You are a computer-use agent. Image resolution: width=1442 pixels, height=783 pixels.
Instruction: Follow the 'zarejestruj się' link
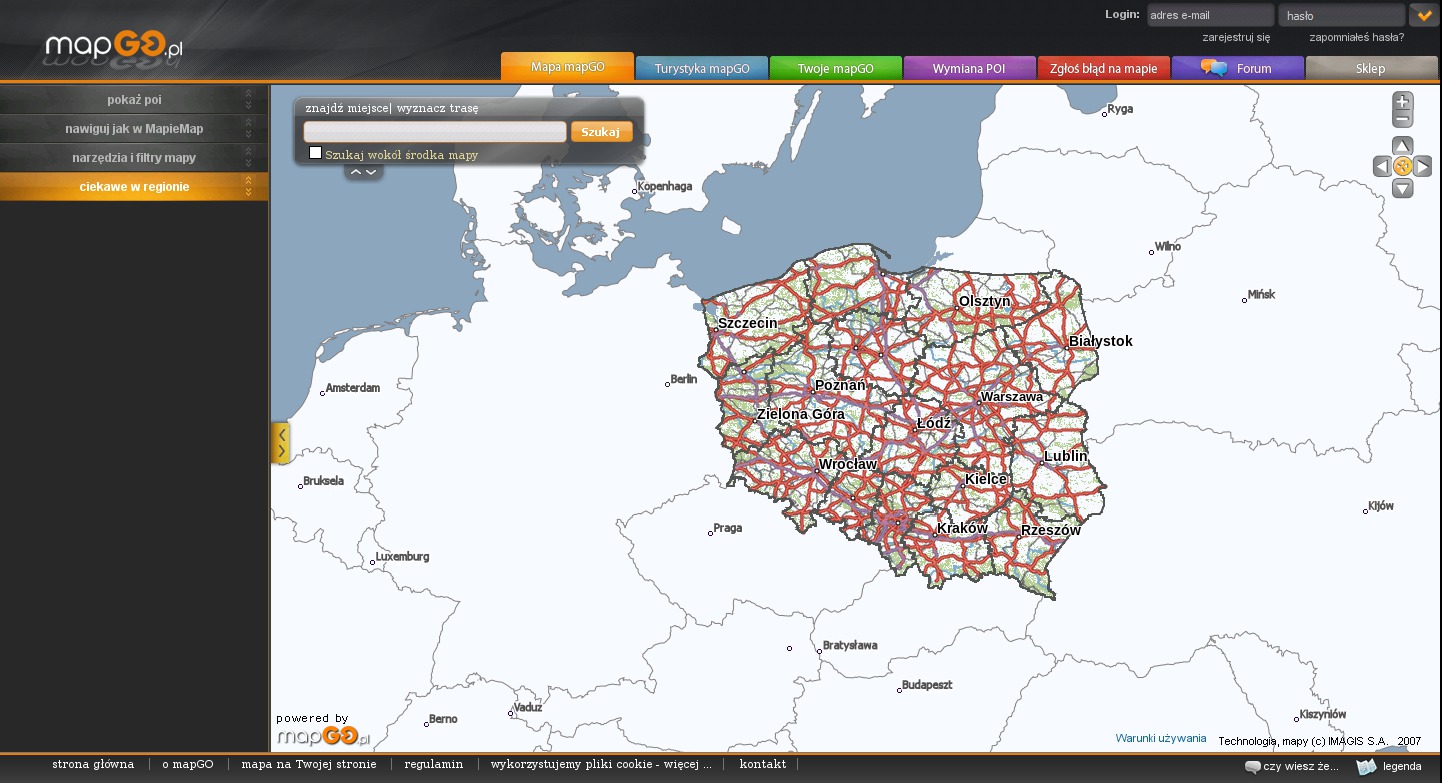[1236, 37]
